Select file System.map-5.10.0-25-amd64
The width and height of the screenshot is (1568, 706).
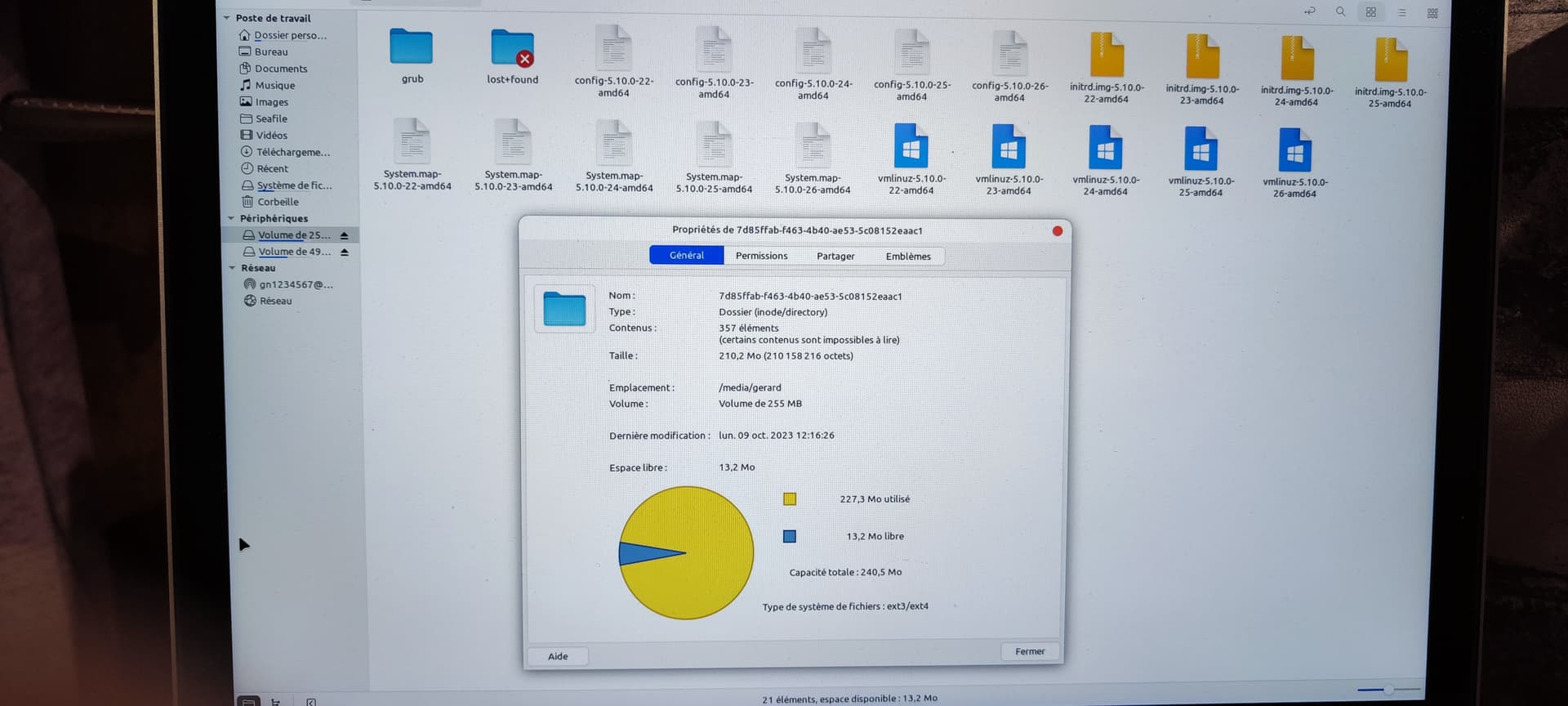pos(714,158)
